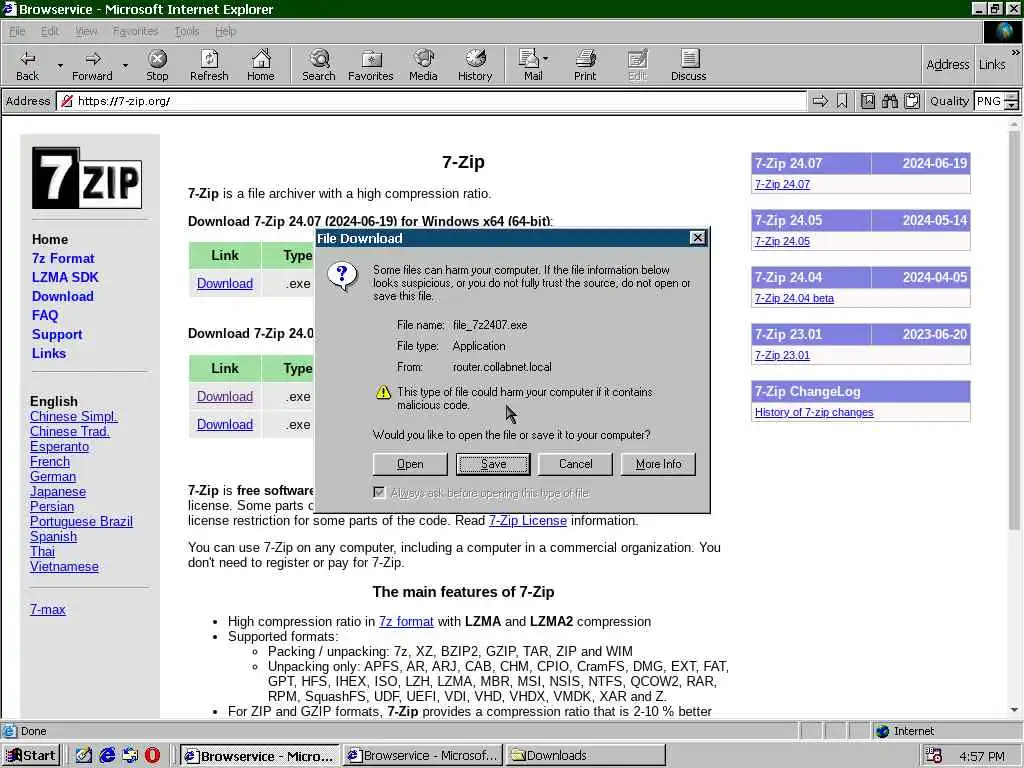The height and width of the screenshot is (768, 1024).
Task: Open the Back button history dropdown arrow
Action: click(x=60, y=65)
